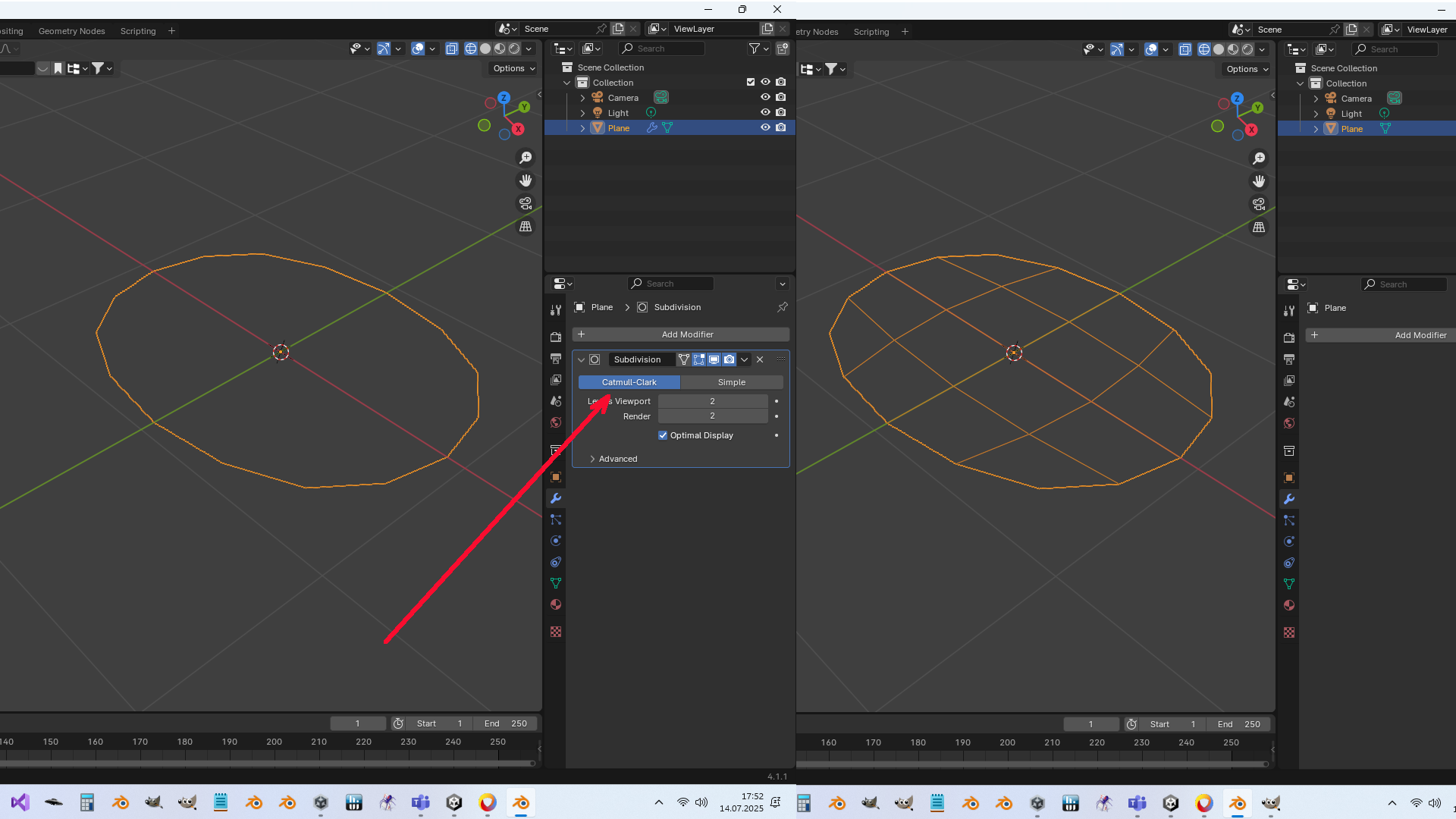
Task: Open the Material properties tab in left panel
Action: [556, 604]
